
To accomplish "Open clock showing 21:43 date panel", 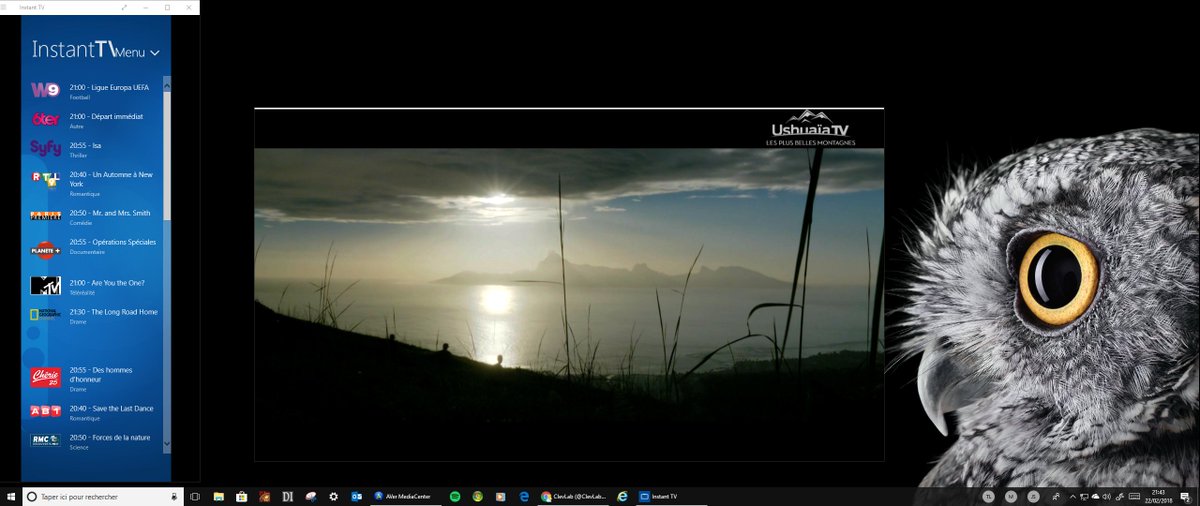I will [1159, 496].
